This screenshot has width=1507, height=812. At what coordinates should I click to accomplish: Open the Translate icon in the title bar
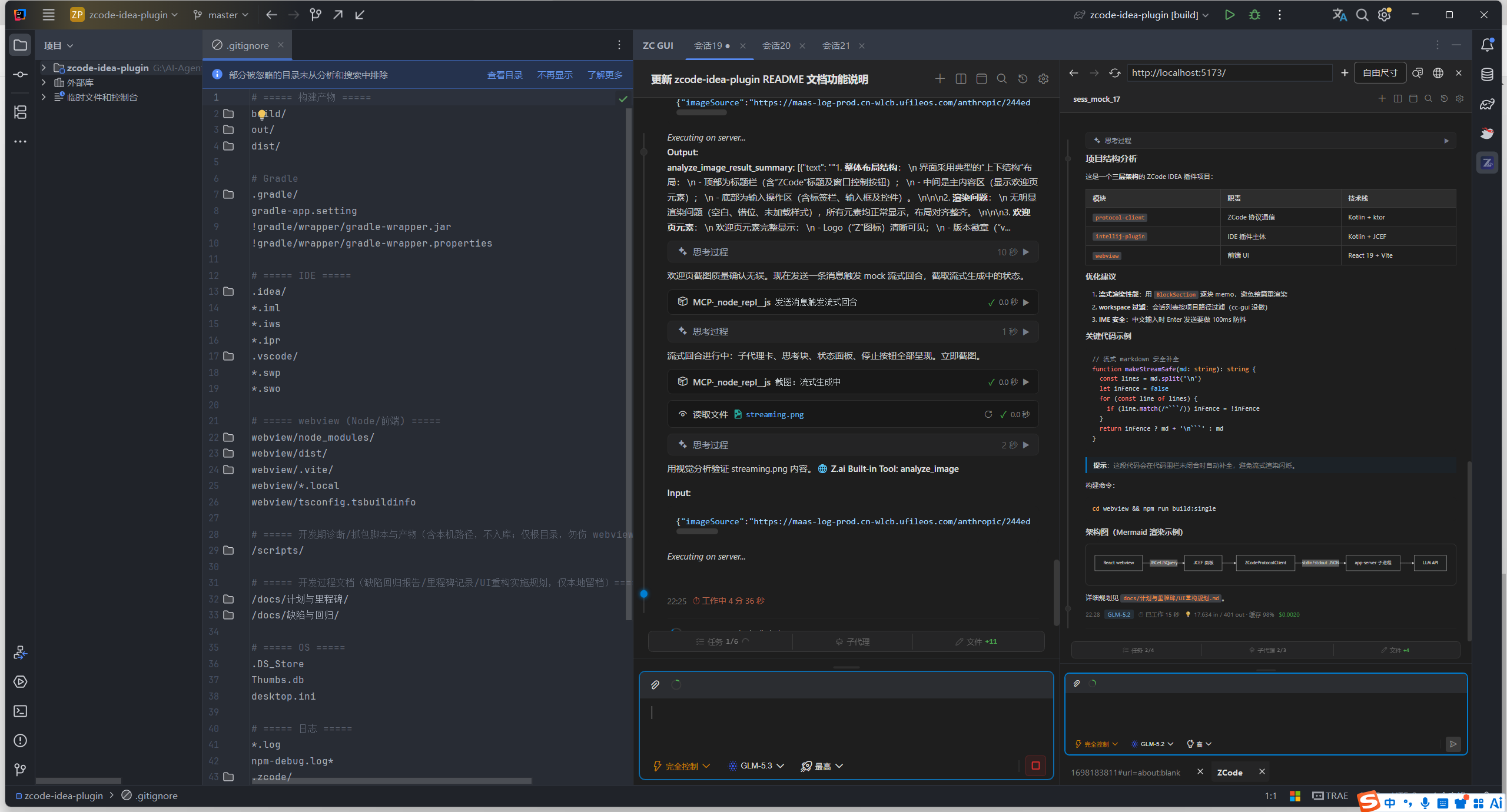tap(1339, 15)
